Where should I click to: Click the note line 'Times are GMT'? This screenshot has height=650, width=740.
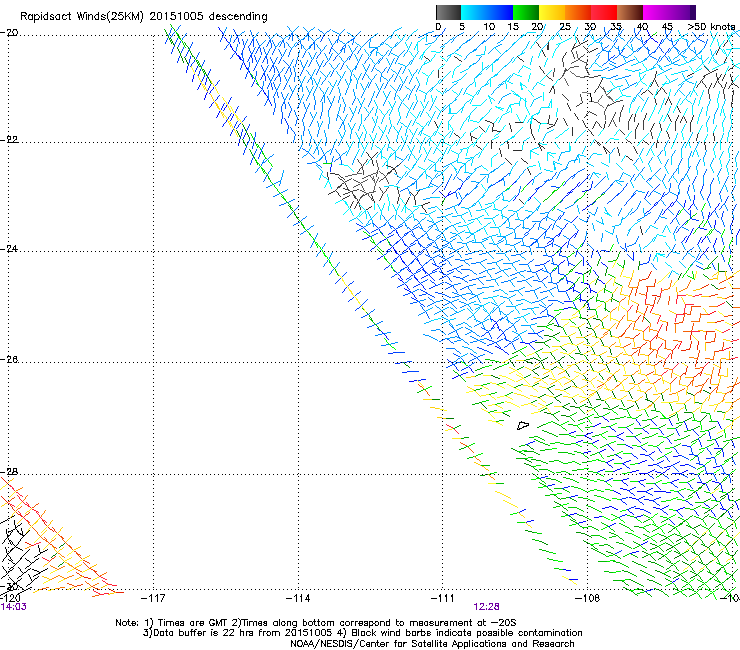point(192,623)
